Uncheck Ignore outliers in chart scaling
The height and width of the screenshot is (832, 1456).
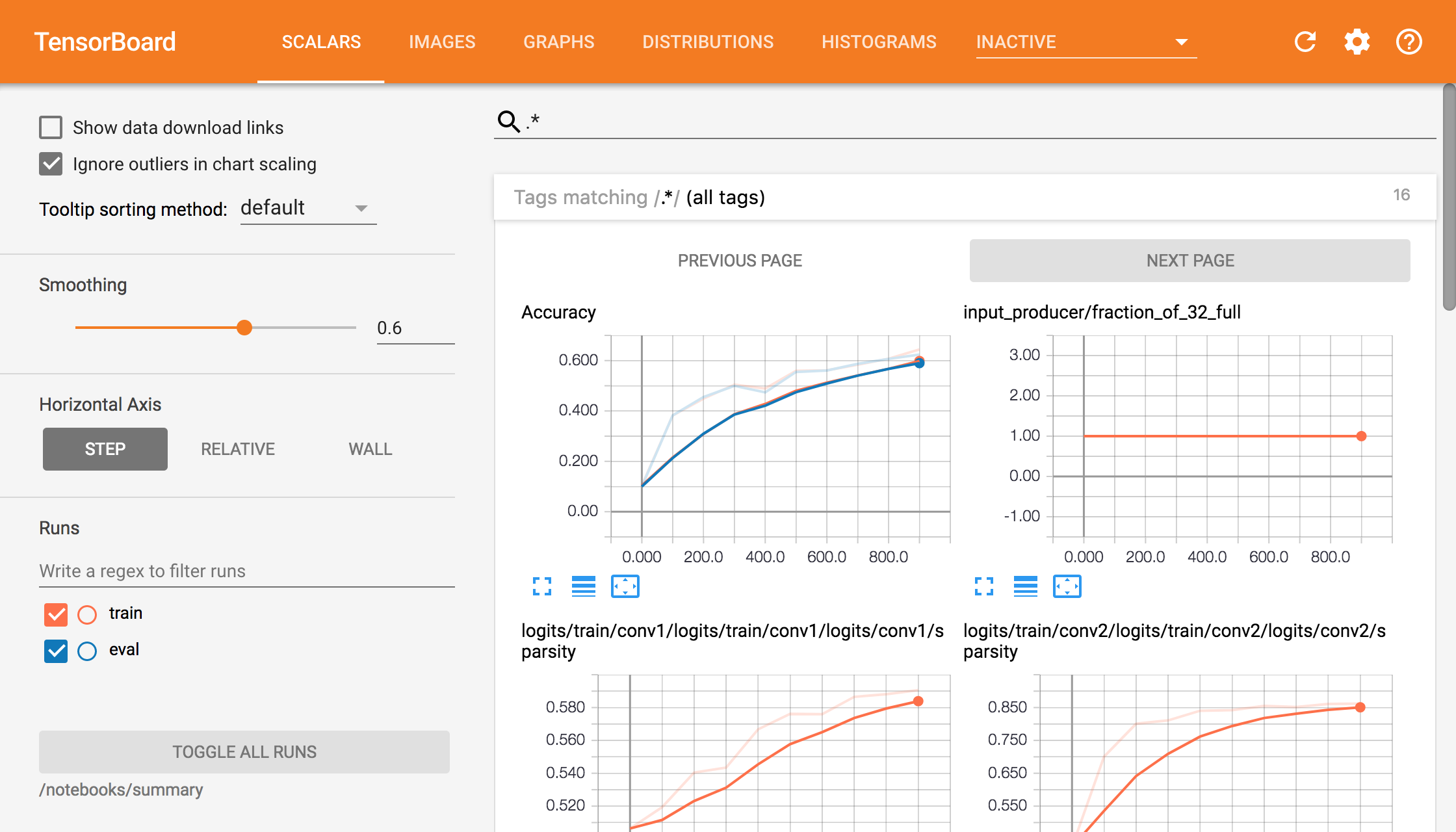coord(51,164)
